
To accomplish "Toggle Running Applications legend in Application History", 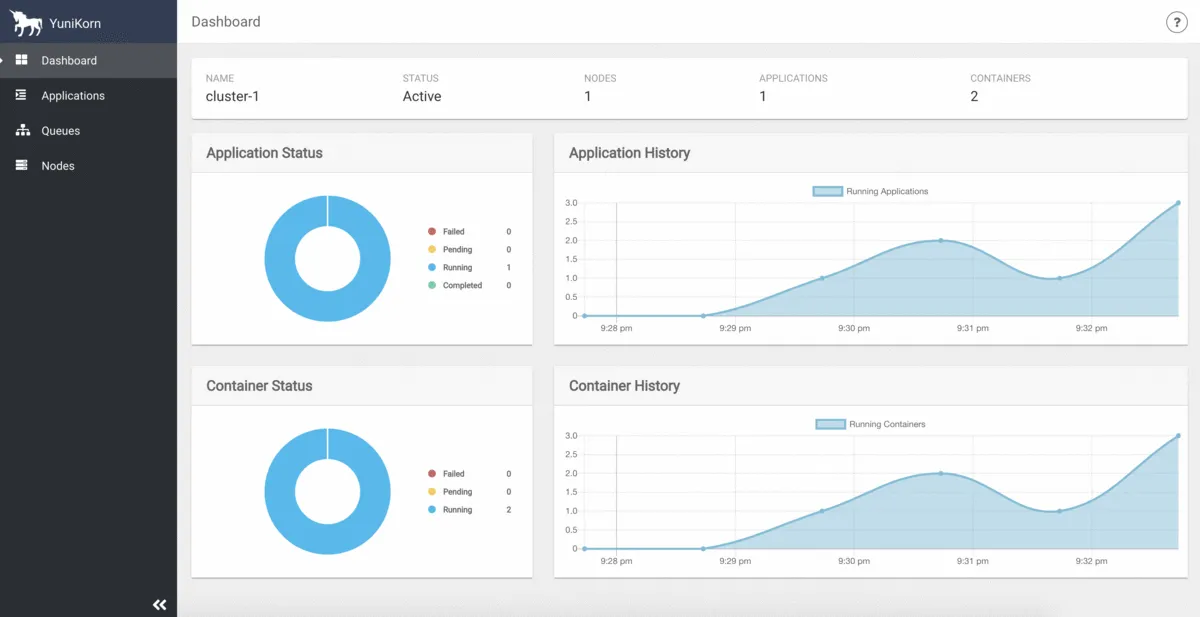I will [870, 191].
